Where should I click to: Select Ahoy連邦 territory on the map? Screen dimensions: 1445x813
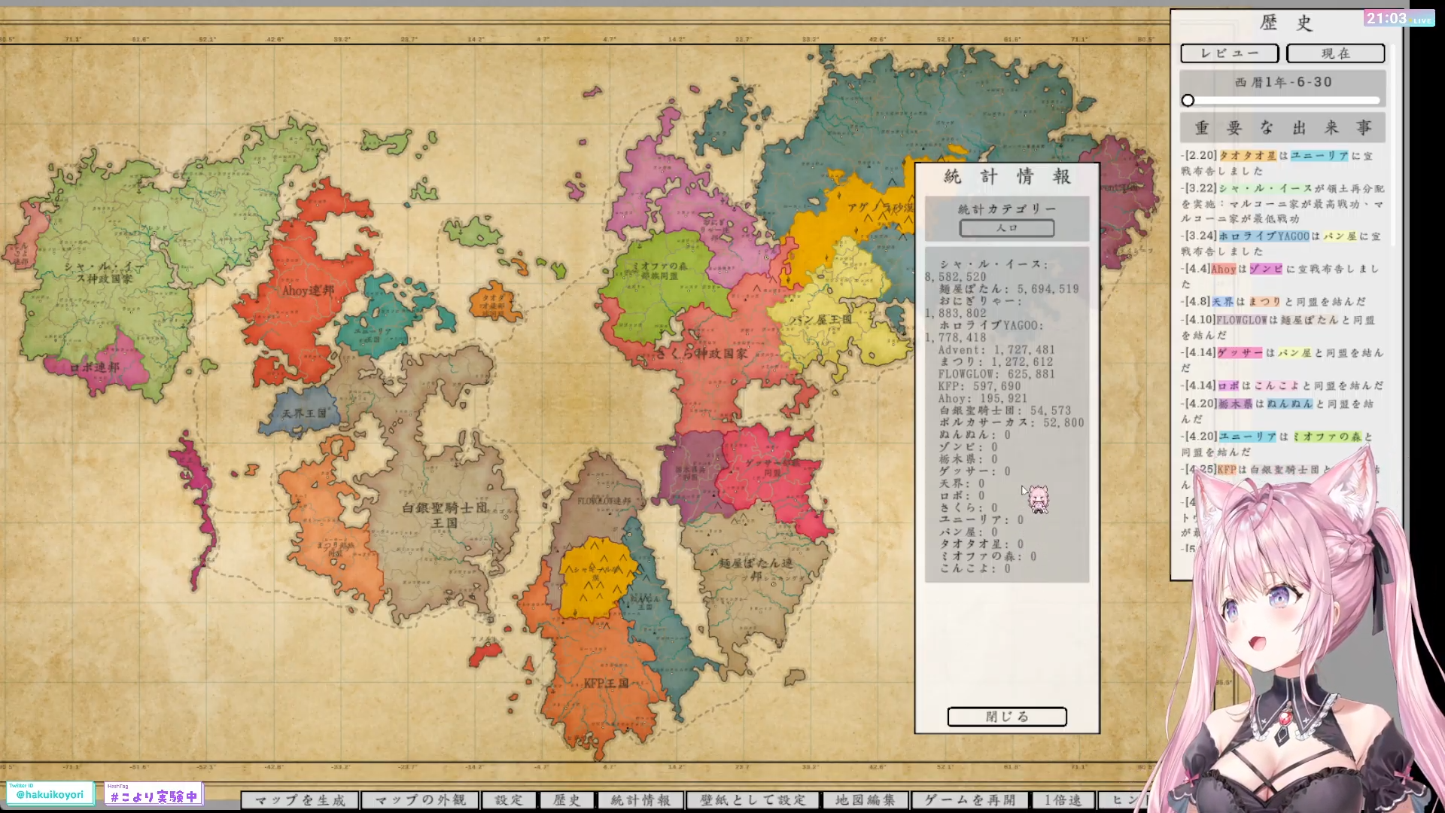(x=307, y=290)
